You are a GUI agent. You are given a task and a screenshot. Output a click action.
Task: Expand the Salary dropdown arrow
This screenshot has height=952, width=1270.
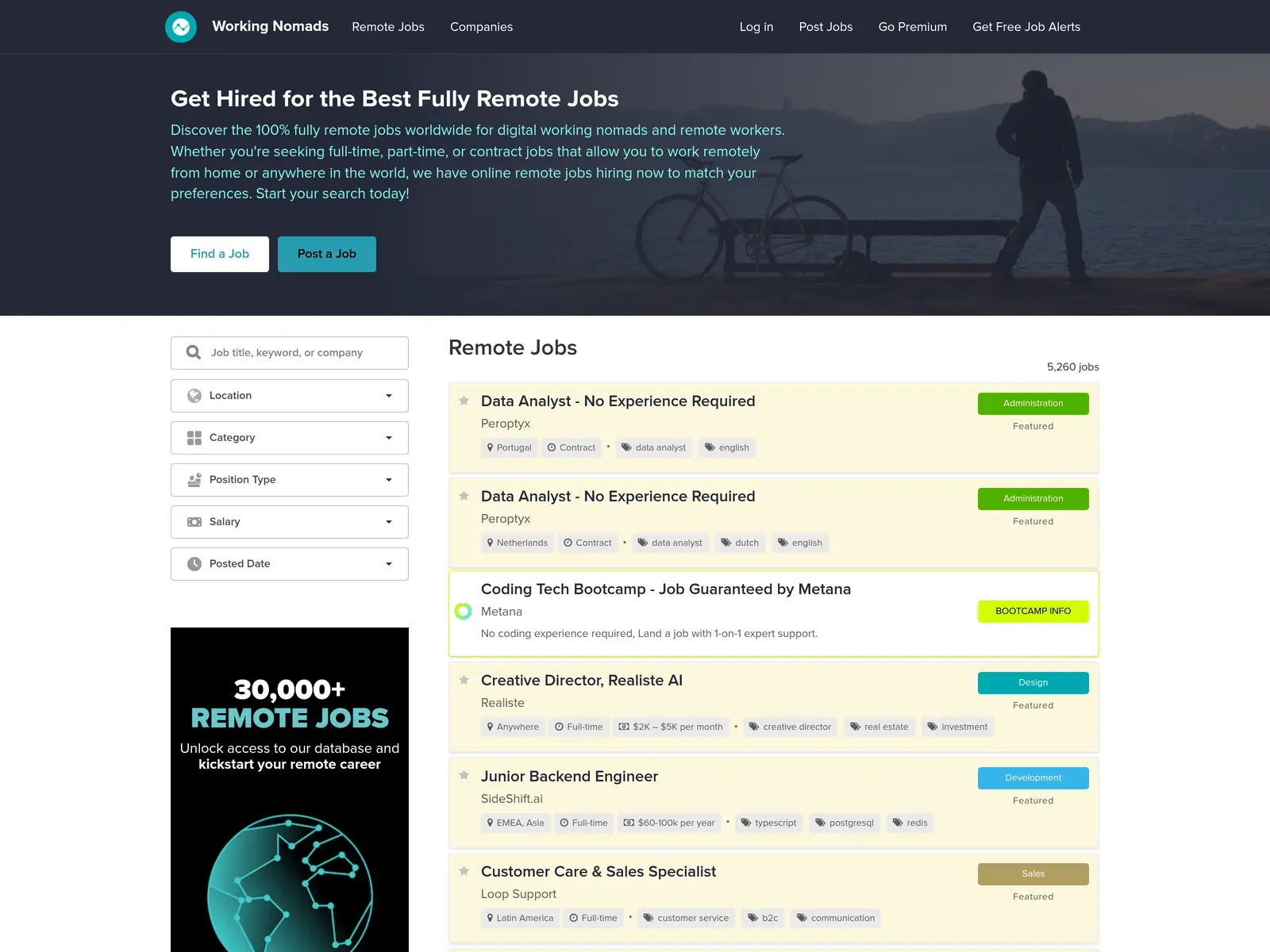coord(389,522)
